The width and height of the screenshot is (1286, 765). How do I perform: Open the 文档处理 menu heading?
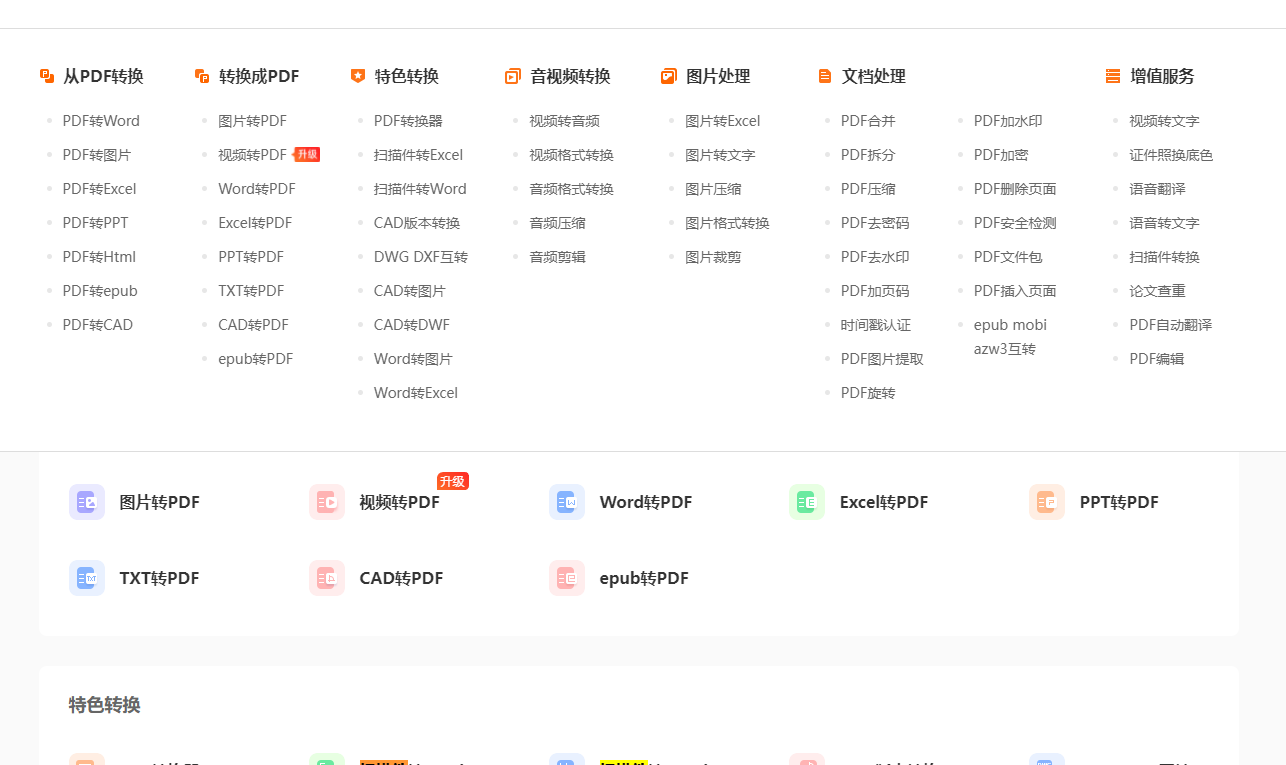point(874,76)
